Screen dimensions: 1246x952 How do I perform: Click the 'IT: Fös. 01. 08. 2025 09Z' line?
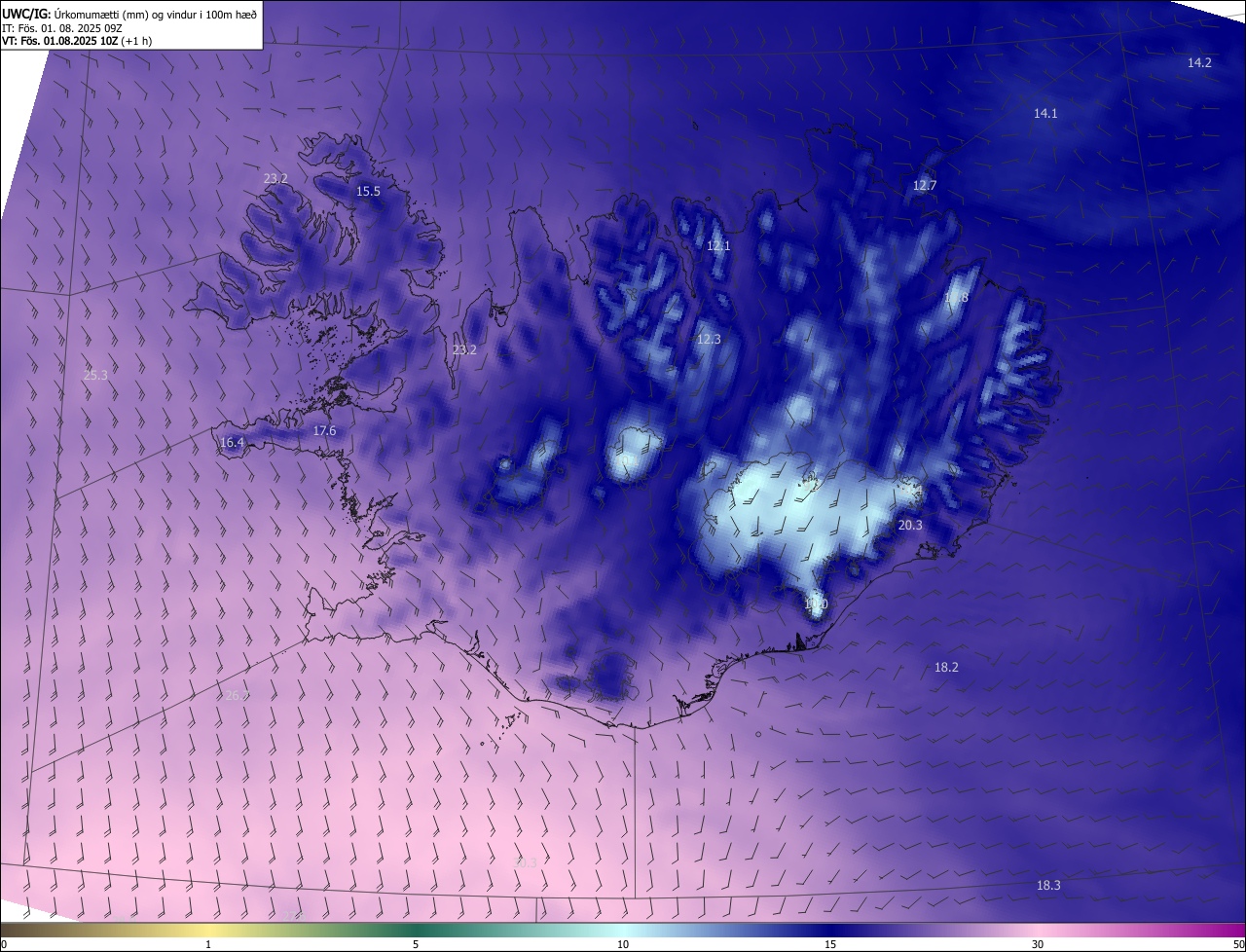pyautogui.click(x=62, y=27)
